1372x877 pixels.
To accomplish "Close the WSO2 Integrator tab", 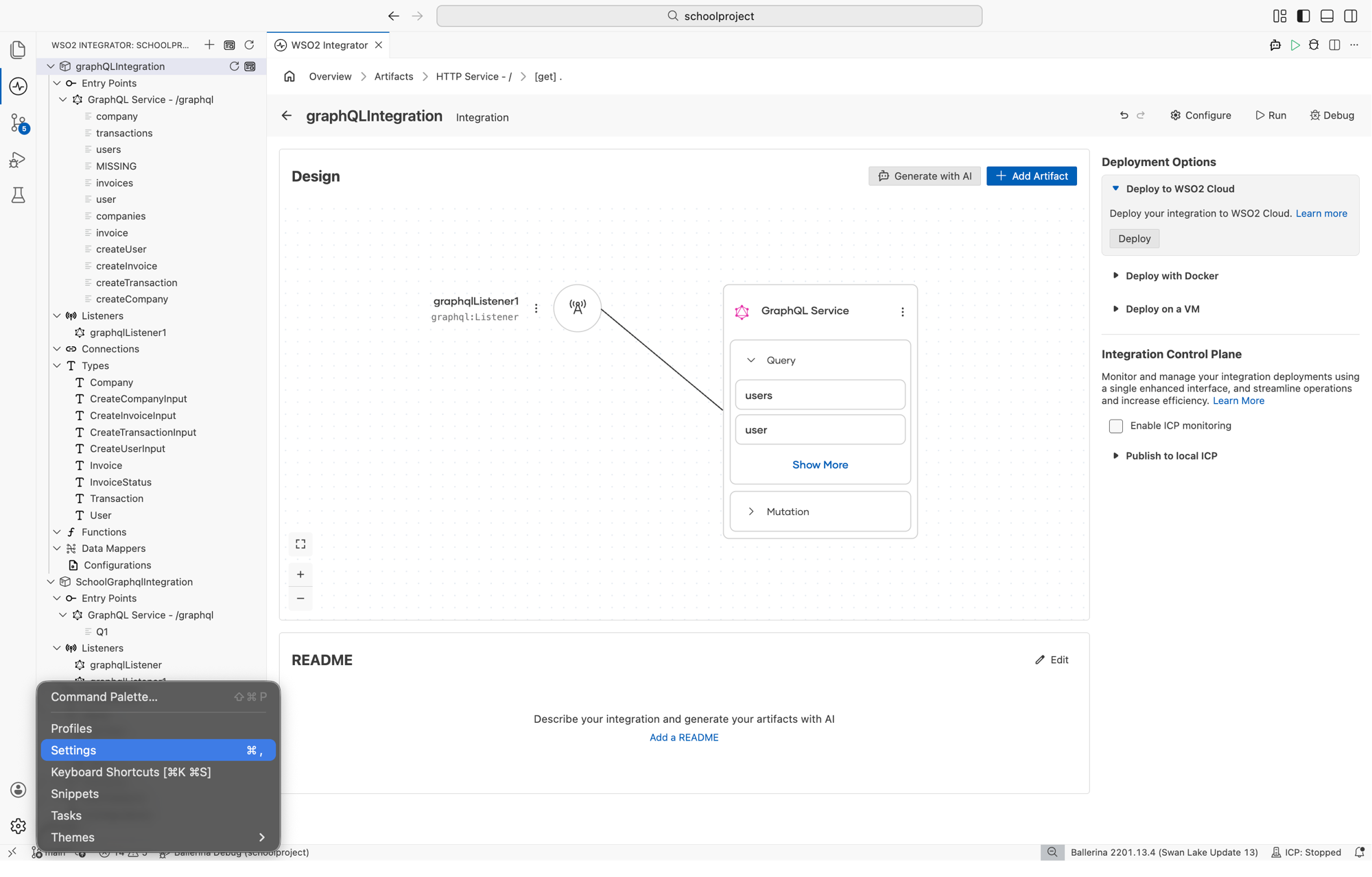I will pyautogui.click(x=379, y=45).
